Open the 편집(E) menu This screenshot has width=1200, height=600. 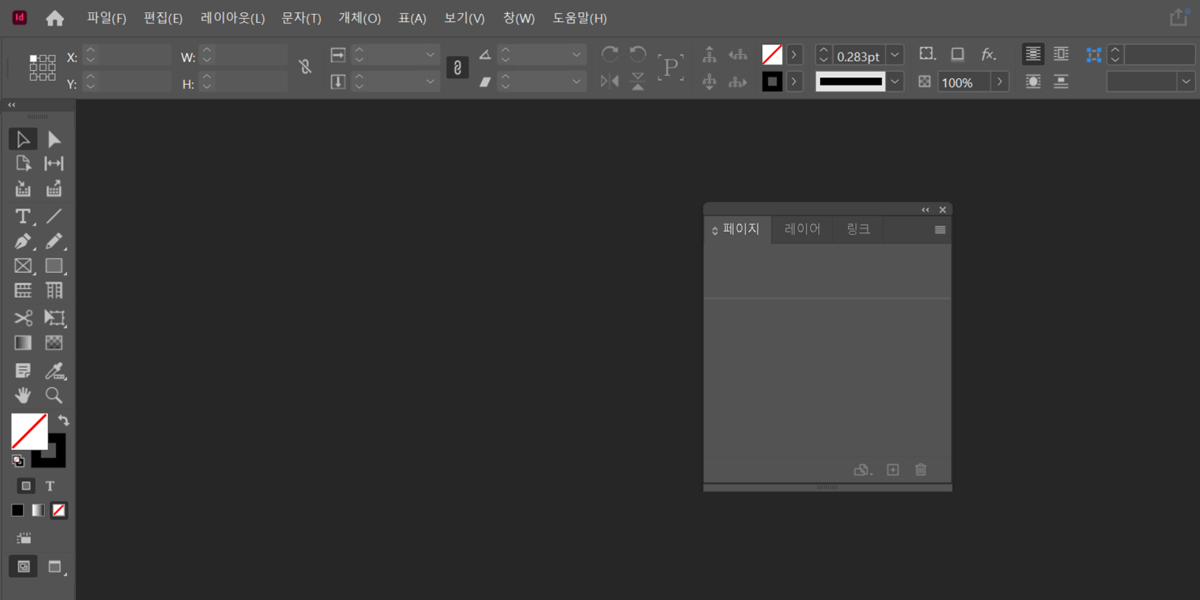click(163, 18)
